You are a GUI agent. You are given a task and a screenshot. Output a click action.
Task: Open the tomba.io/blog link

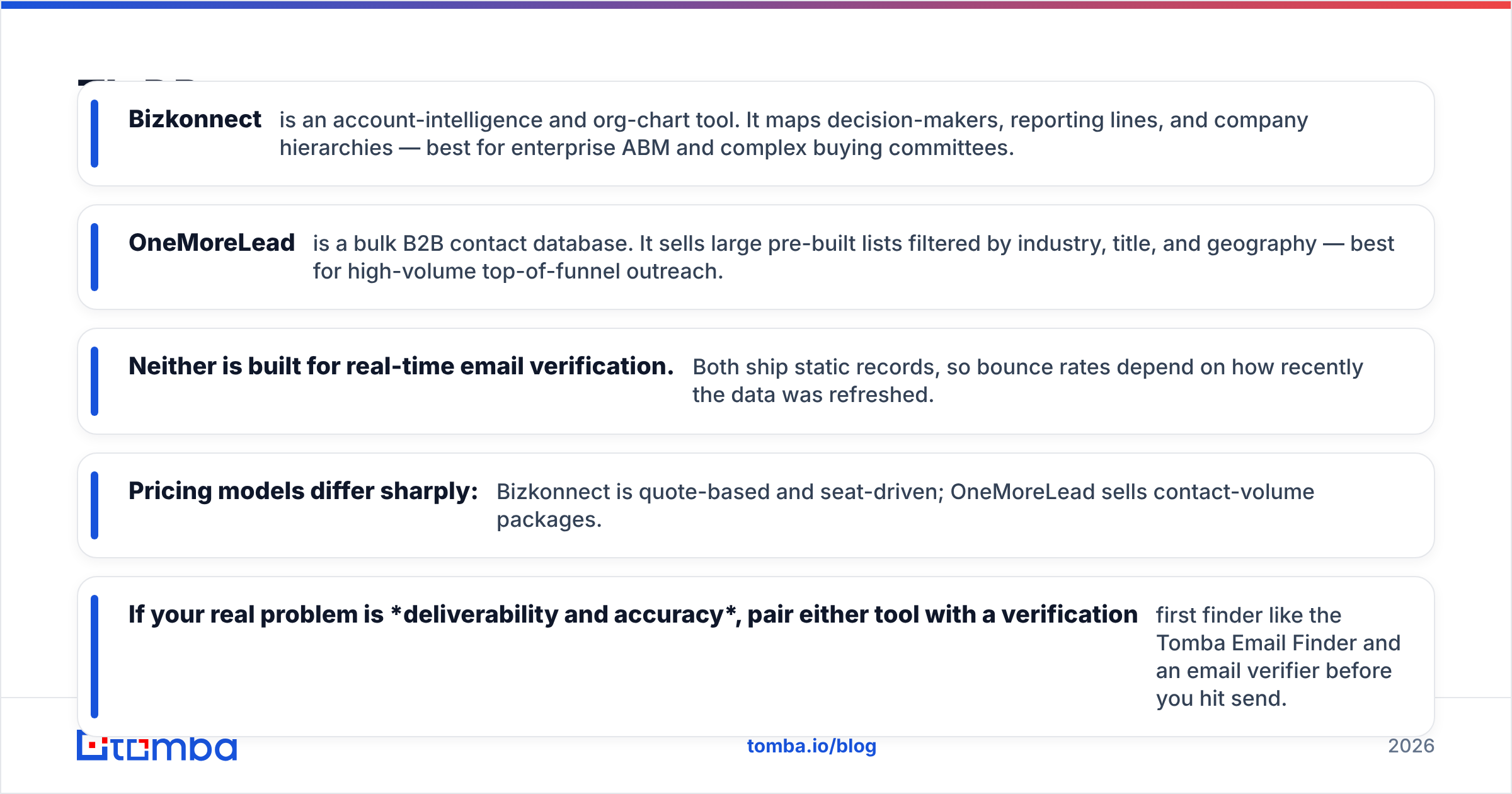[811, 746]
